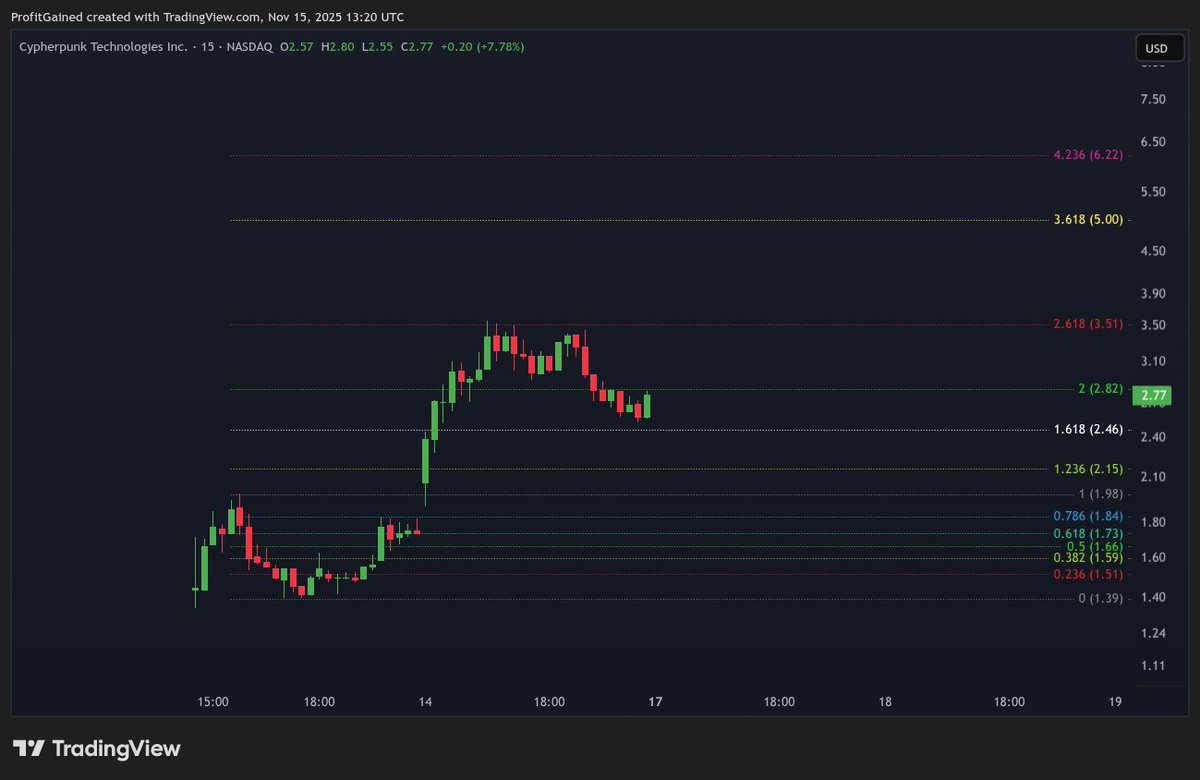Image resolution: width=1200 pixels, height=780 pixels.
Task: Select the 2.618 (3.51) Fibonacci level label
Action: click(x=1088, y=324)
